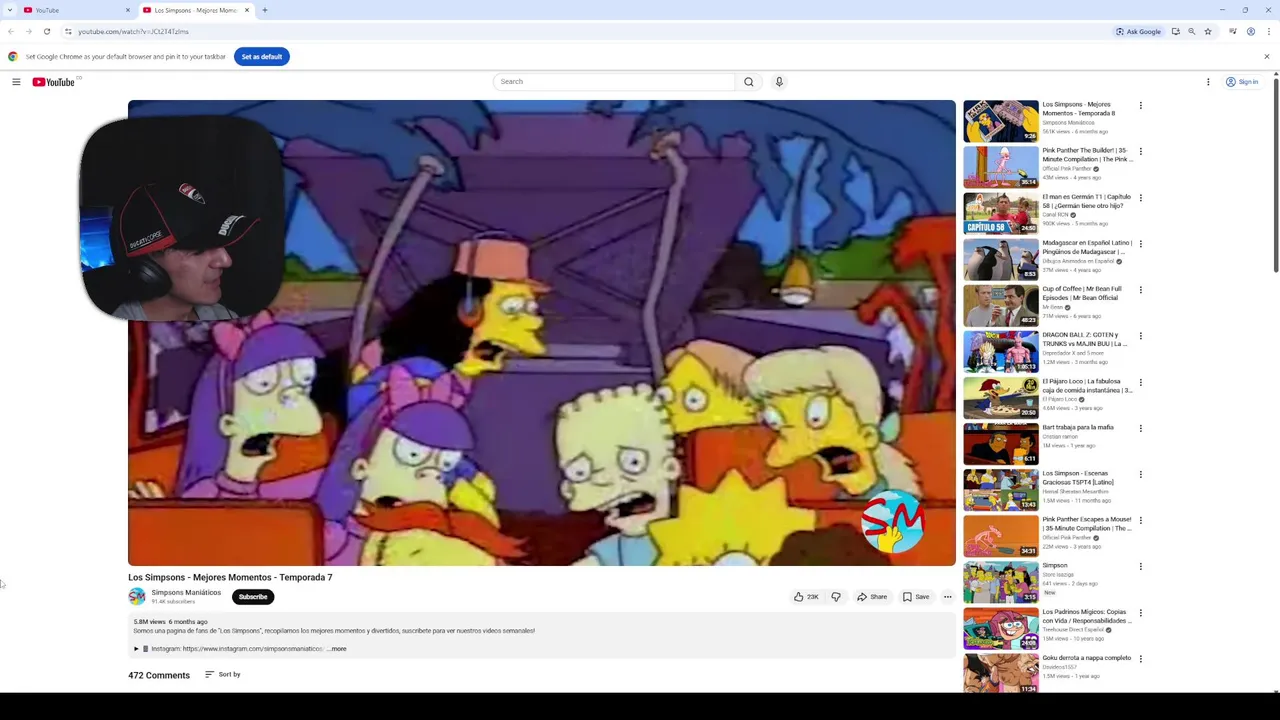Screen dimensions: 1280x720
Task: Close the Los Simpsons tab
Action: pyautogui.click(x=247, y=10)
